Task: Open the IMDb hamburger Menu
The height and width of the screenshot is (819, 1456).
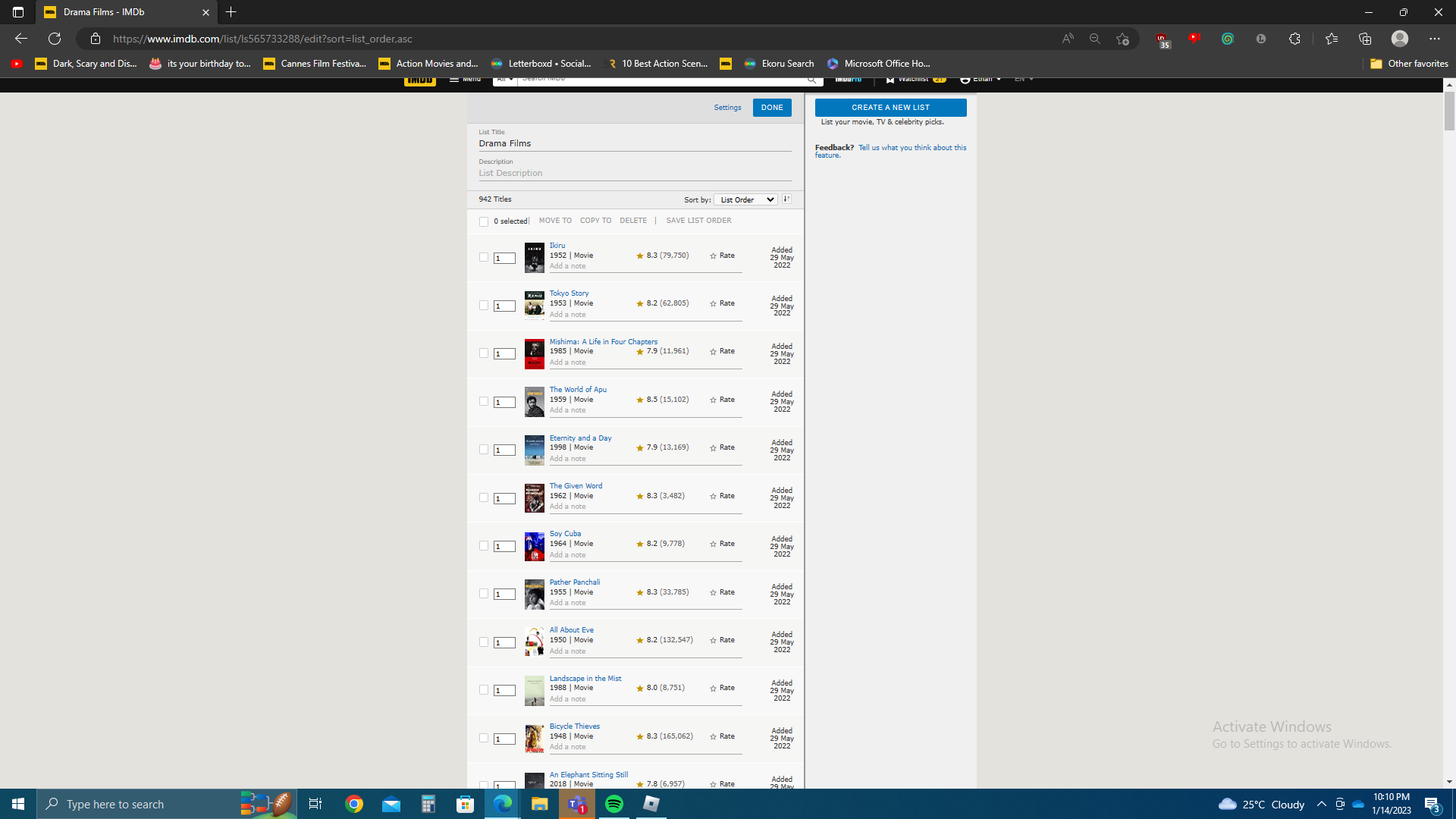Action: 465,78
